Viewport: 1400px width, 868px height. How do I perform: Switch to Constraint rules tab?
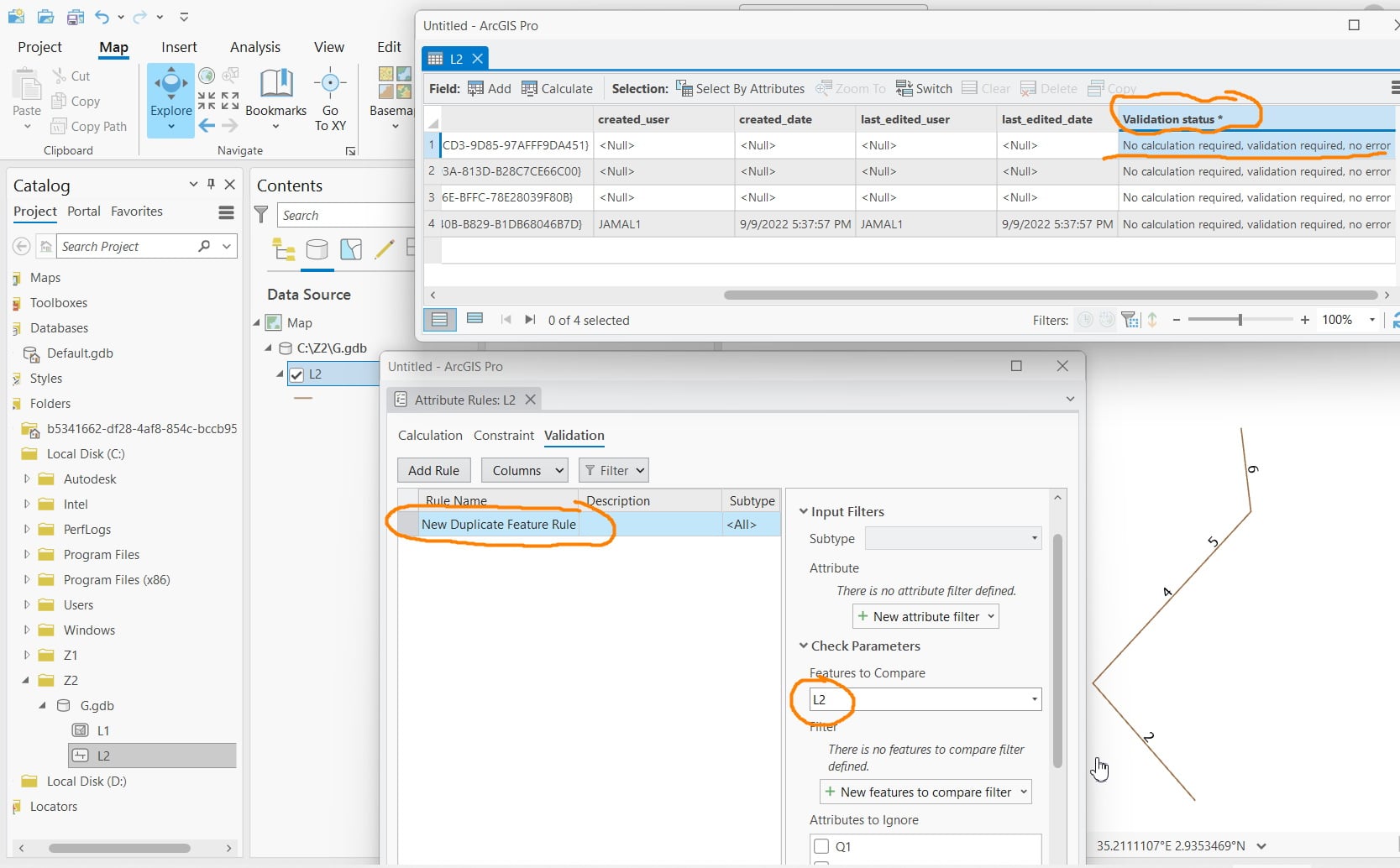503,435
